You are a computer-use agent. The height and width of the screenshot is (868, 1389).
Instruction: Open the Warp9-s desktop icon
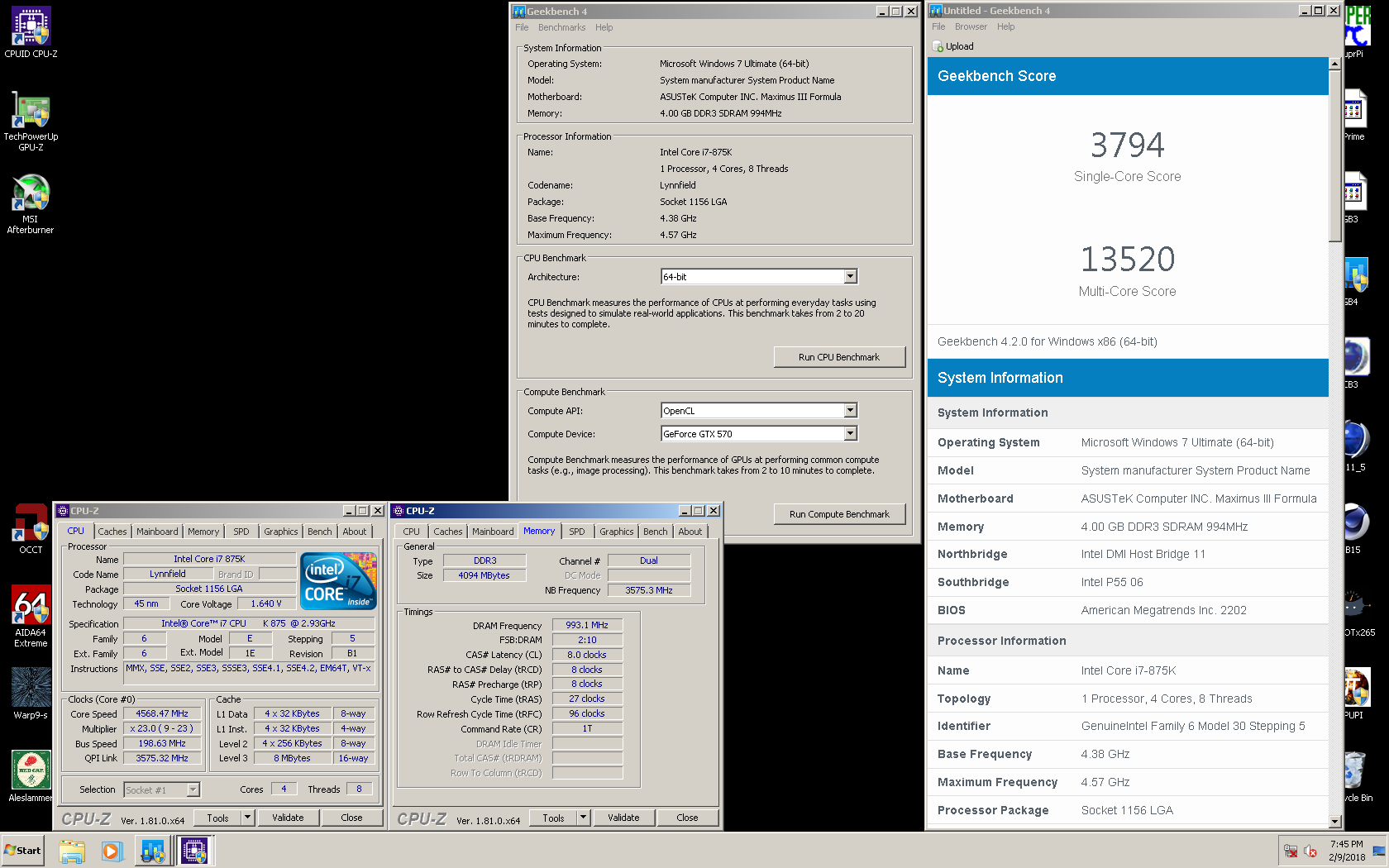click(31, 694)
